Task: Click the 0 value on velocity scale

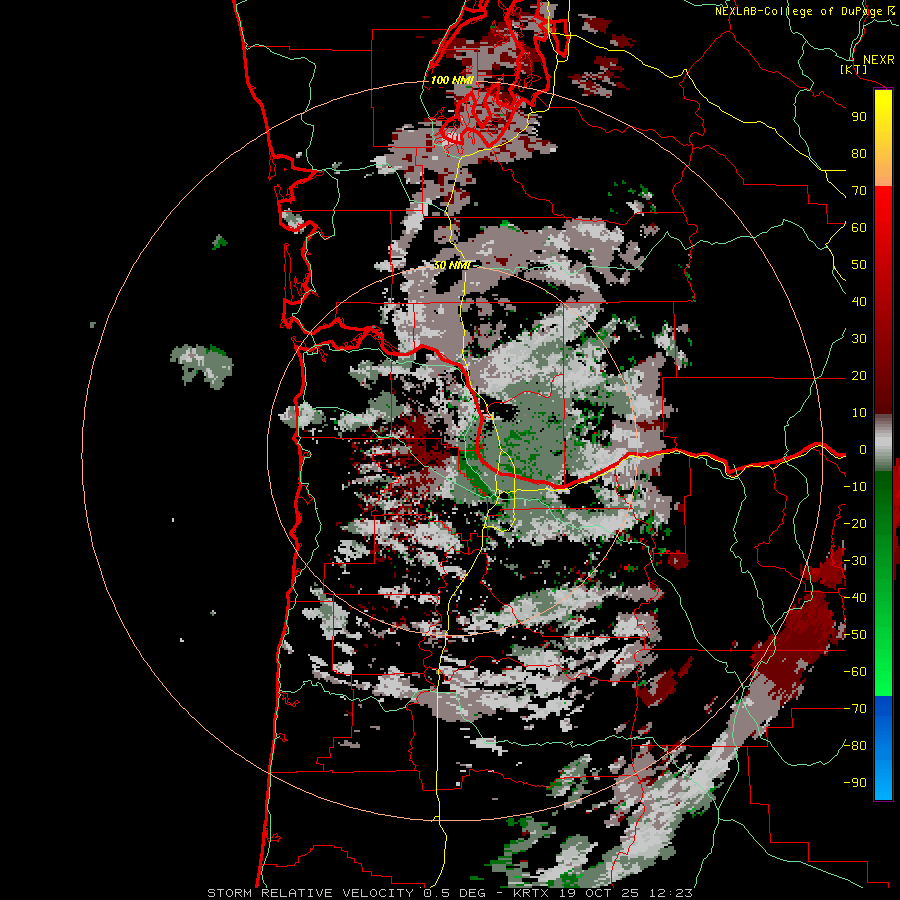Action: 863,449
